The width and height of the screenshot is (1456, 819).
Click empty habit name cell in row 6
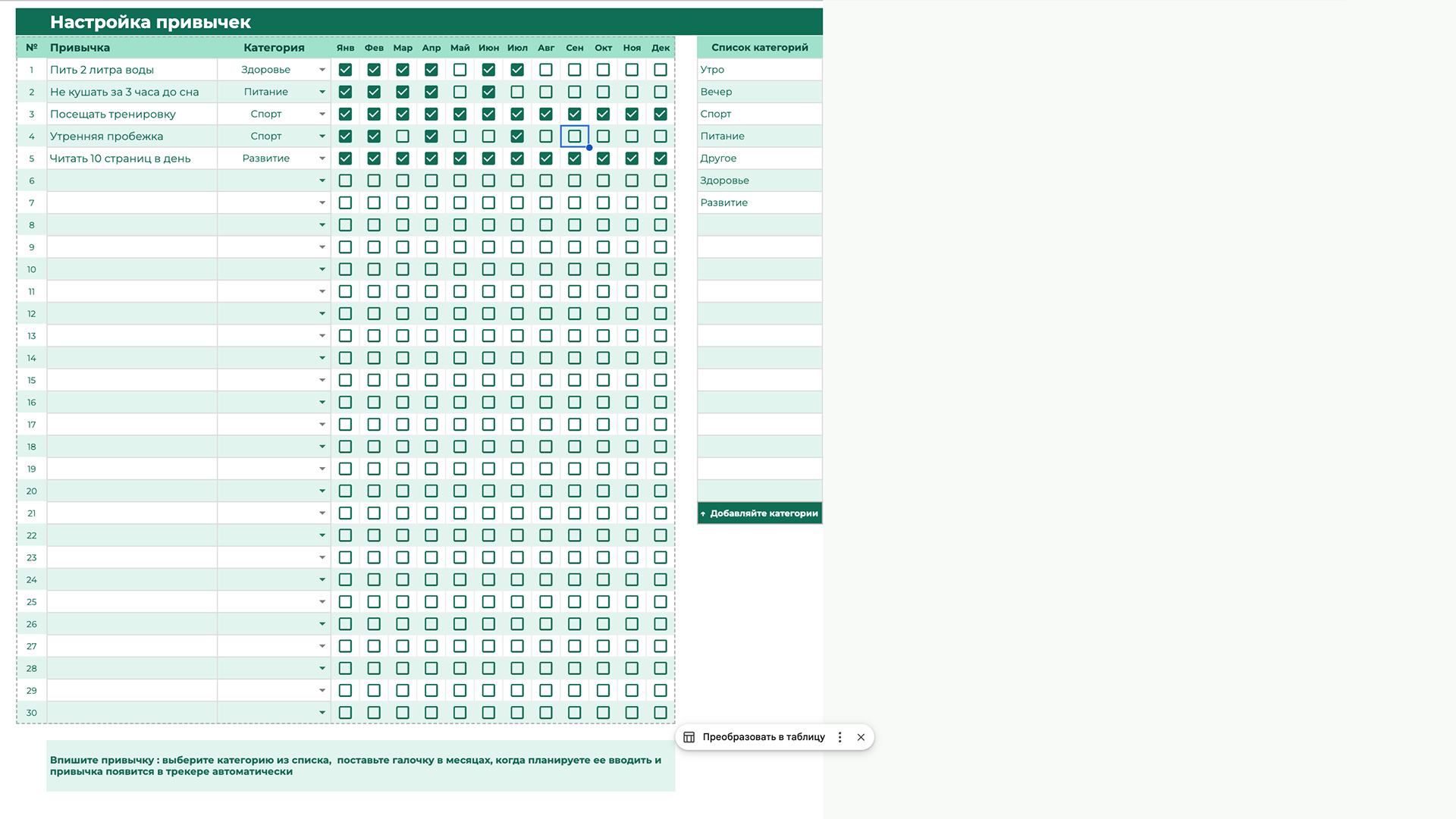132,180
